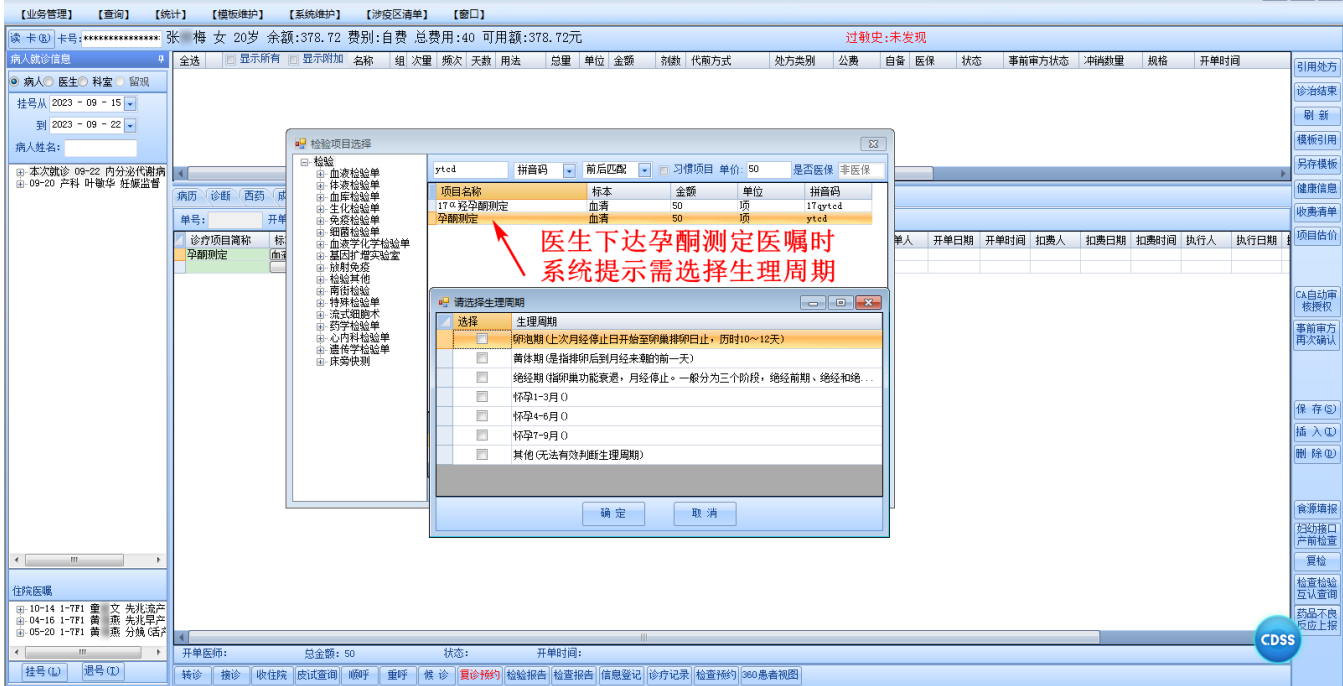
Task: Pin the 病人就诊信息 panel with pushpin icon
Action: tap(161, 59)
